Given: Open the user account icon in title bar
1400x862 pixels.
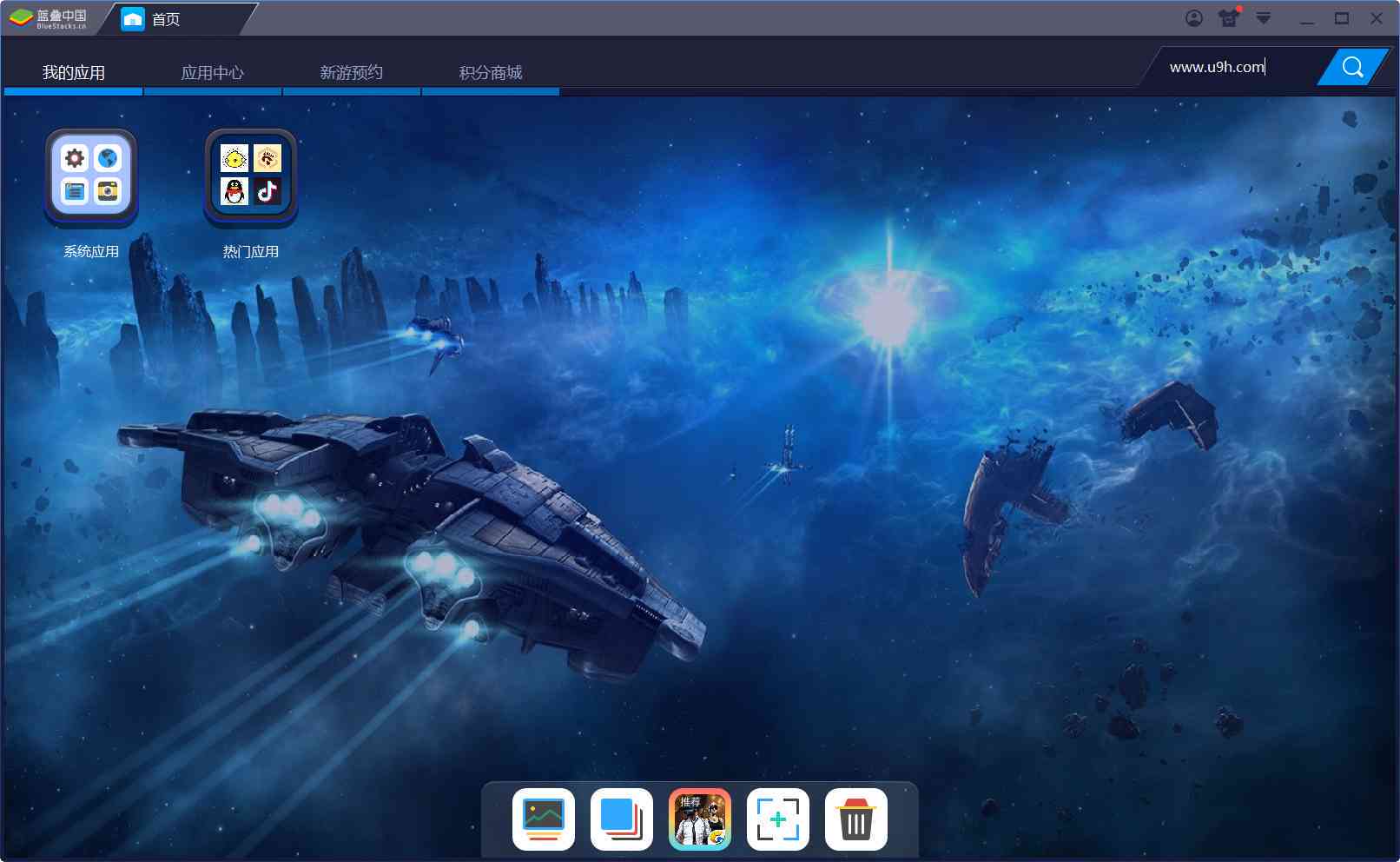Looking at the screenshot, I should click(1194, 18).
